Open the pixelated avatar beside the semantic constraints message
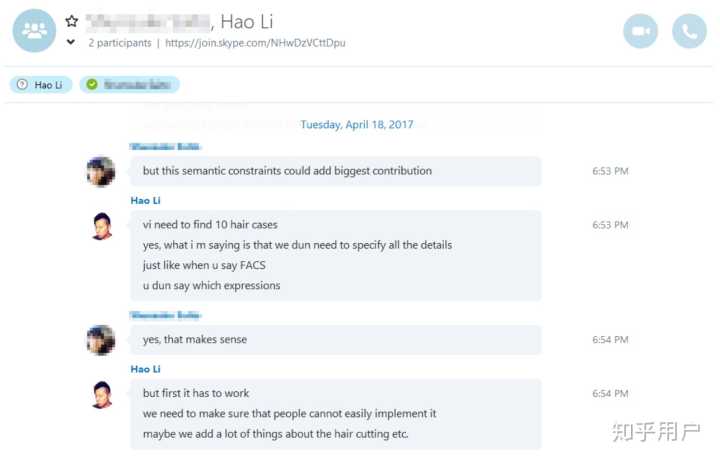The height and width of the screenshot is (457, 720). pyautogui.click(x=101, y=171)
